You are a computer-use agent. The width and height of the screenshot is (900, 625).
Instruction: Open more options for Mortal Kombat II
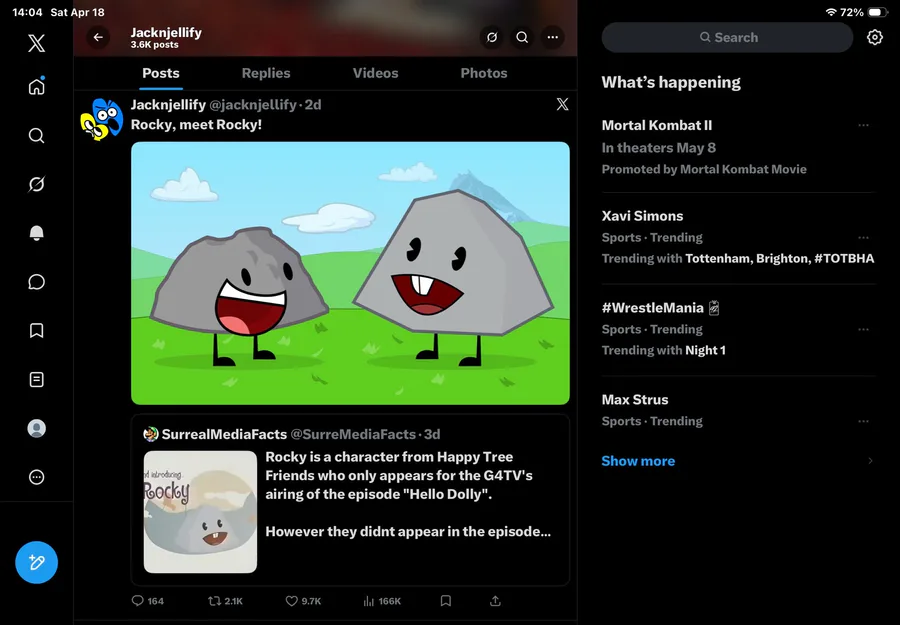pyautogui.click(x=863, y=125)
